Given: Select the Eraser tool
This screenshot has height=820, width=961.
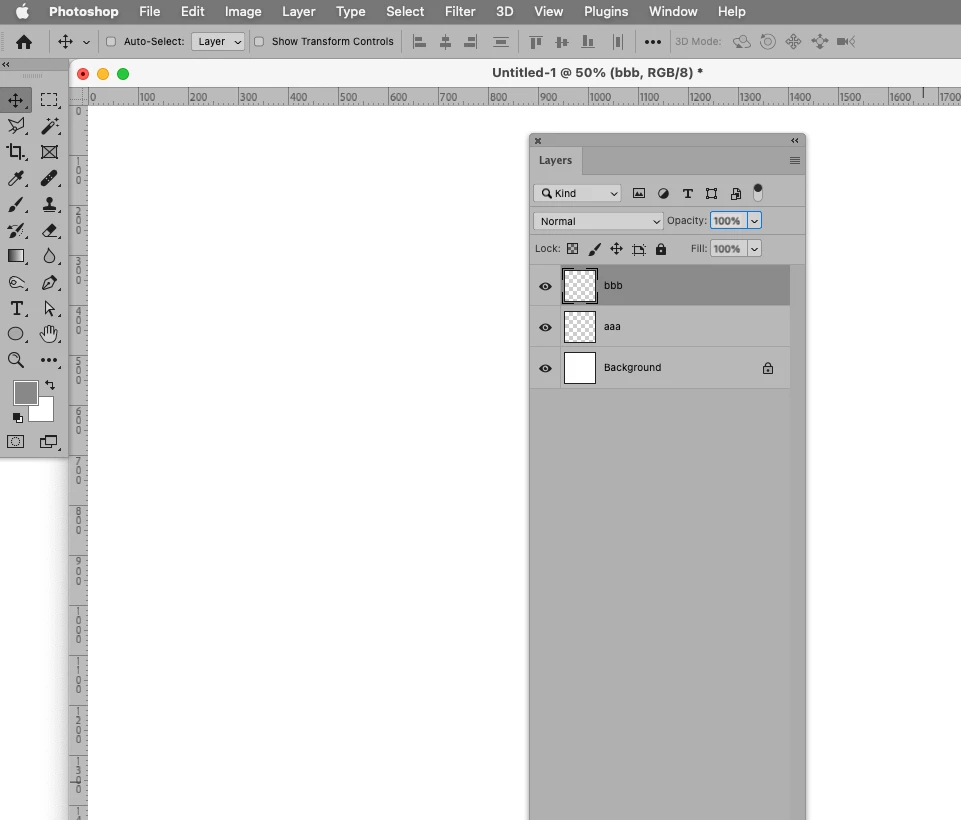Looking at the screenshot, I should coord(49,230).
